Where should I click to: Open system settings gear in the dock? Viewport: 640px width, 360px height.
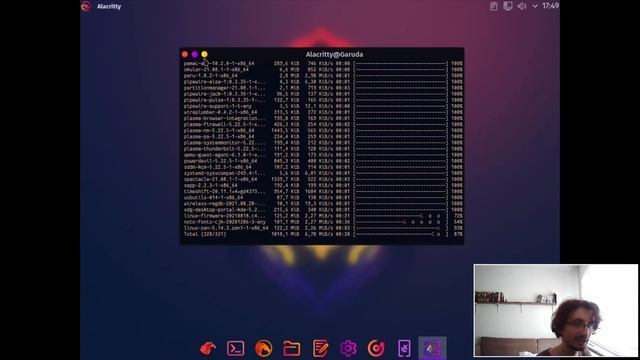348,348
